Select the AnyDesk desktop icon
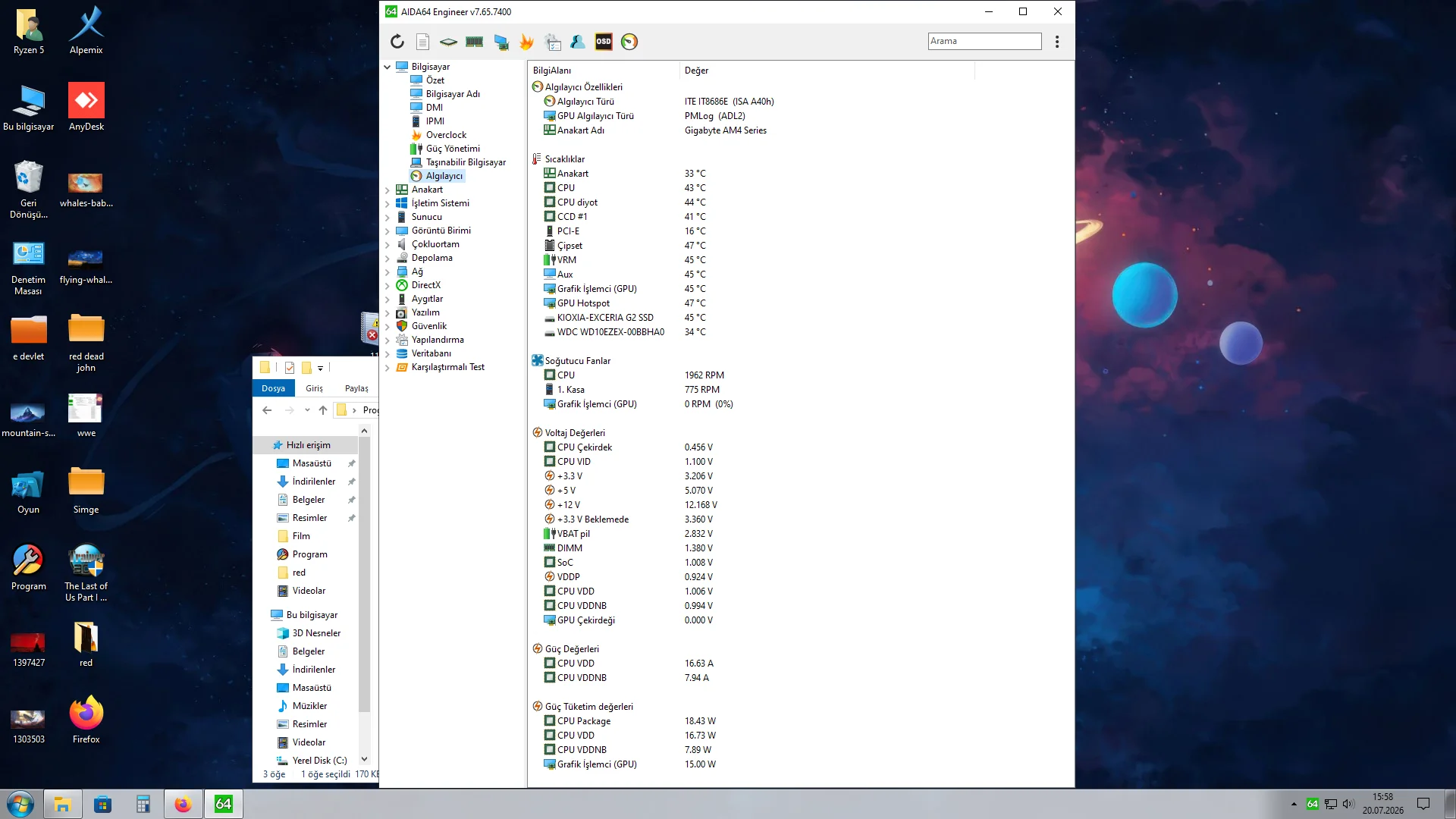Image resolution: width=1456 pixels, height=819 pixels. click(86, 108)
